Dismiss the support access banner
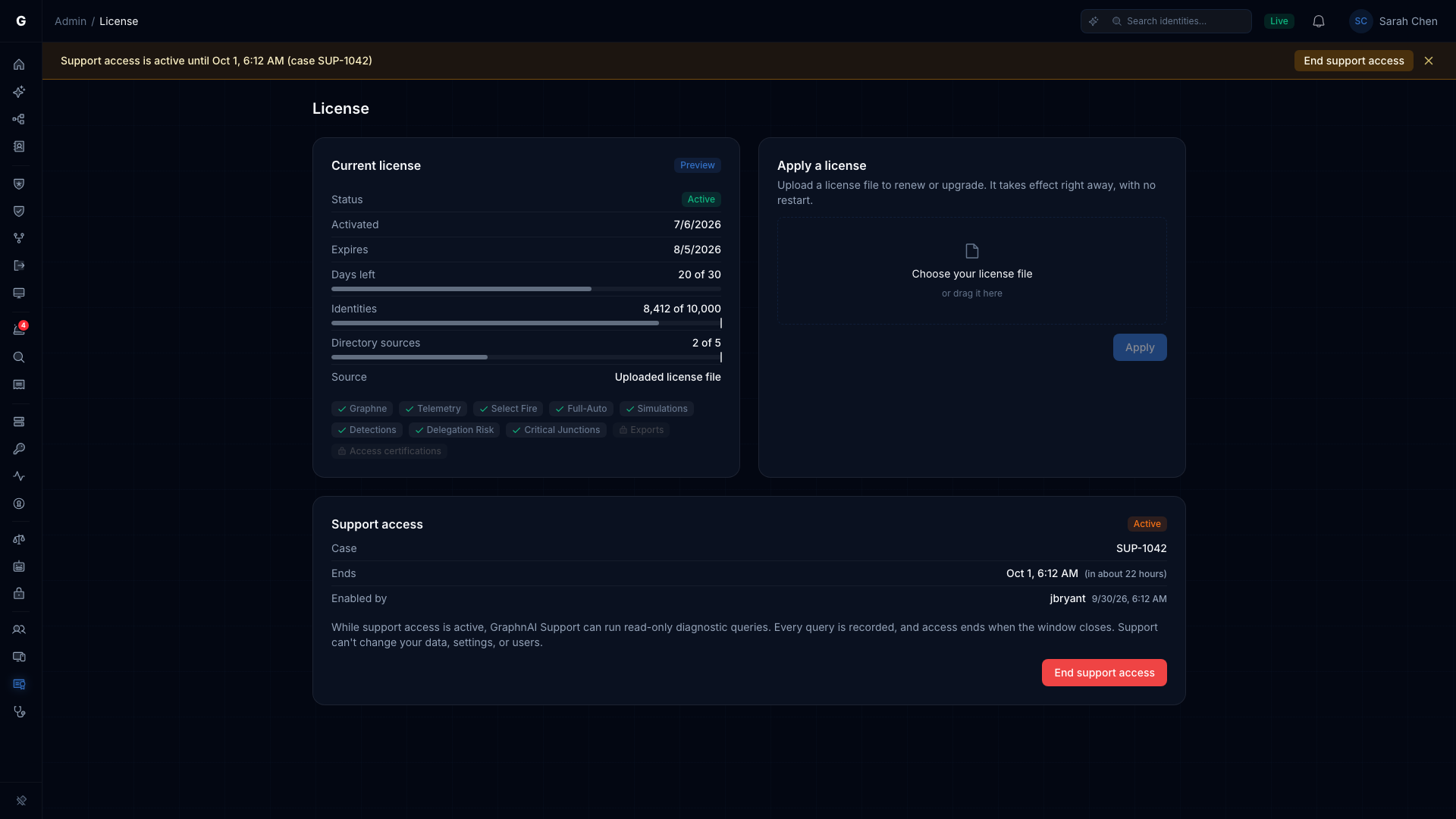The image size is (1456, 819). pyautogui.click(x=1429, y=61)
